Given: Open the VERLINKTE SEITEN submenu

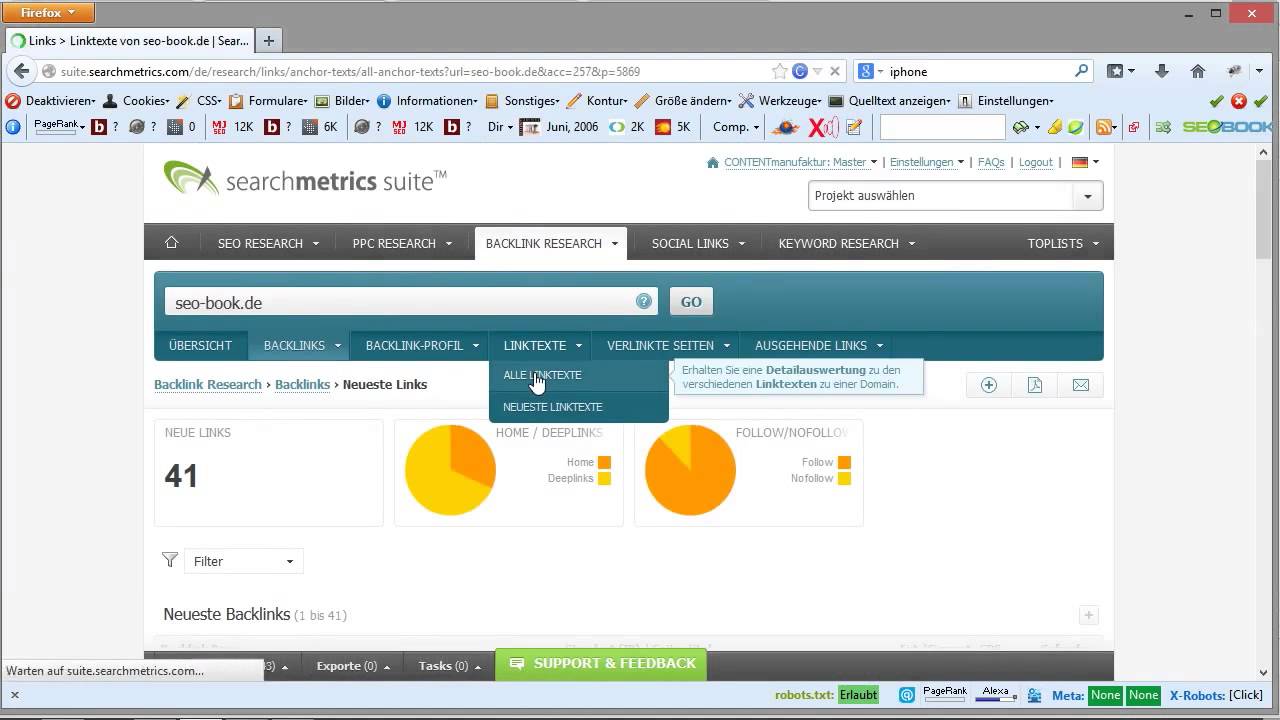Looking at the screenshot, I should click(668, 345).
